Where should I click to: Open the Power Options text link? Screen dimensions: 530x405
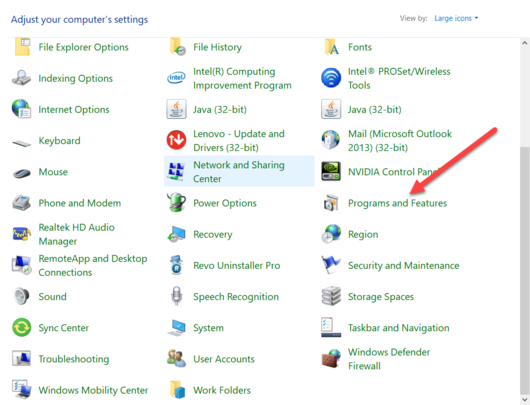tap(225, 203)
